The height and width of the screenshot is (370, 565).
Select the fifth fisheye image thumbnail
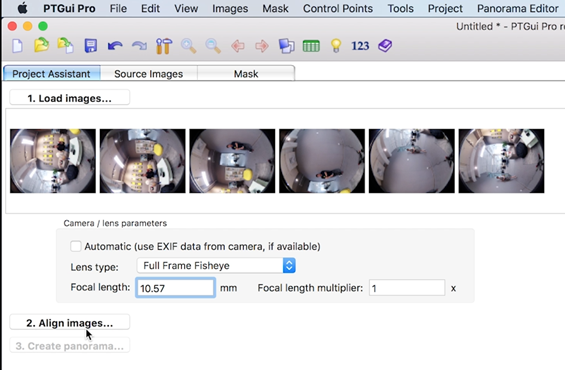(412, 161)
